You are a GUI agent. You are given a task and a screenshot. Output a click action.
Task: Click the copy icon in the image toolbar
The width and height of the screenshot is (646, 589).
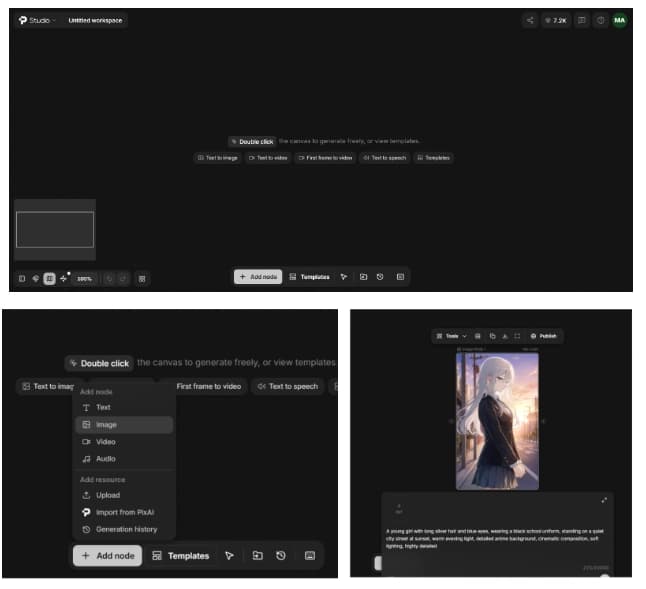tap(492, 336)
